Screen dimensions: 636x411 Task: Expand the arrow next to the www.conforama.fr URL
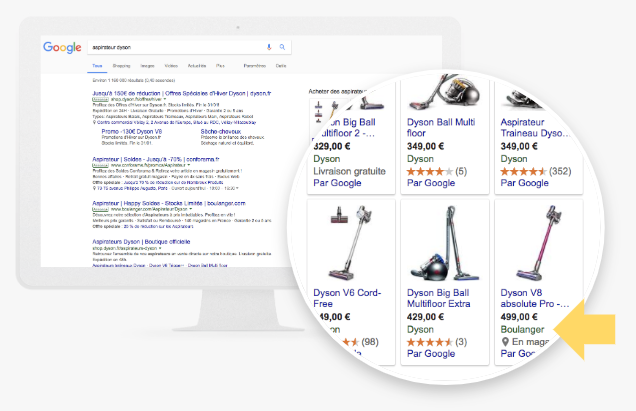(x=189, y=165)
